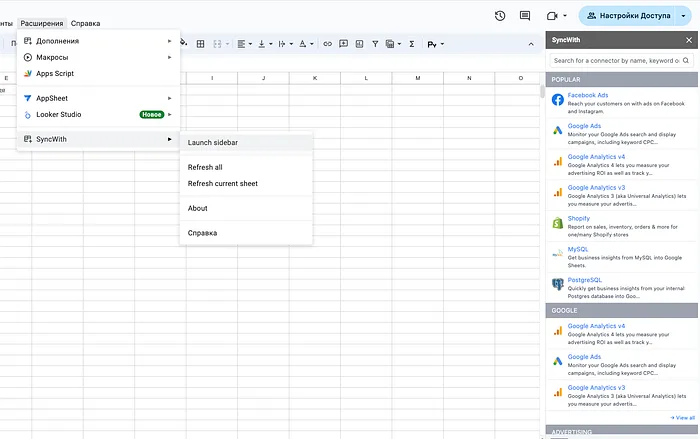Open the MySQL connector link
This screenshot has width=700, height=439.
(x=578, y=249)
